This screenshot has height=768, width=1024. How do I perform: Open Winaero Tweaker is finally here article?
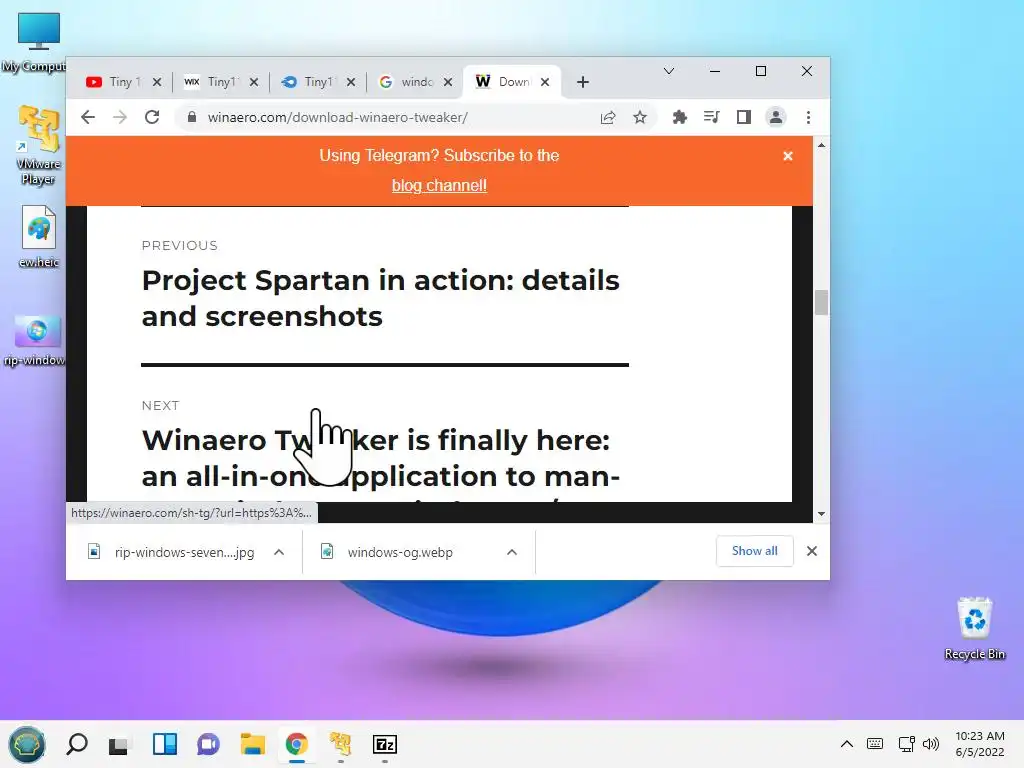[x=381, y=458]
